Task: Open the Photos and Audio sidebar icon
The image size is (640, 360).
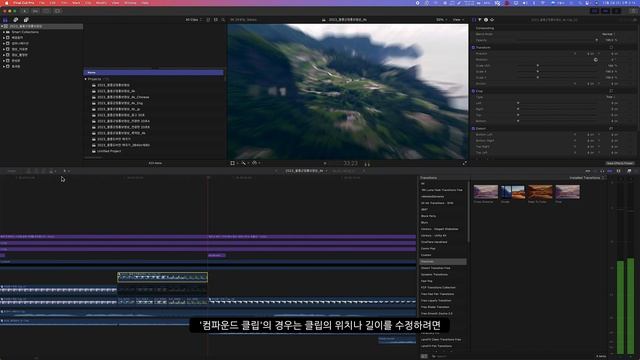Action: [x=16, y=20]
